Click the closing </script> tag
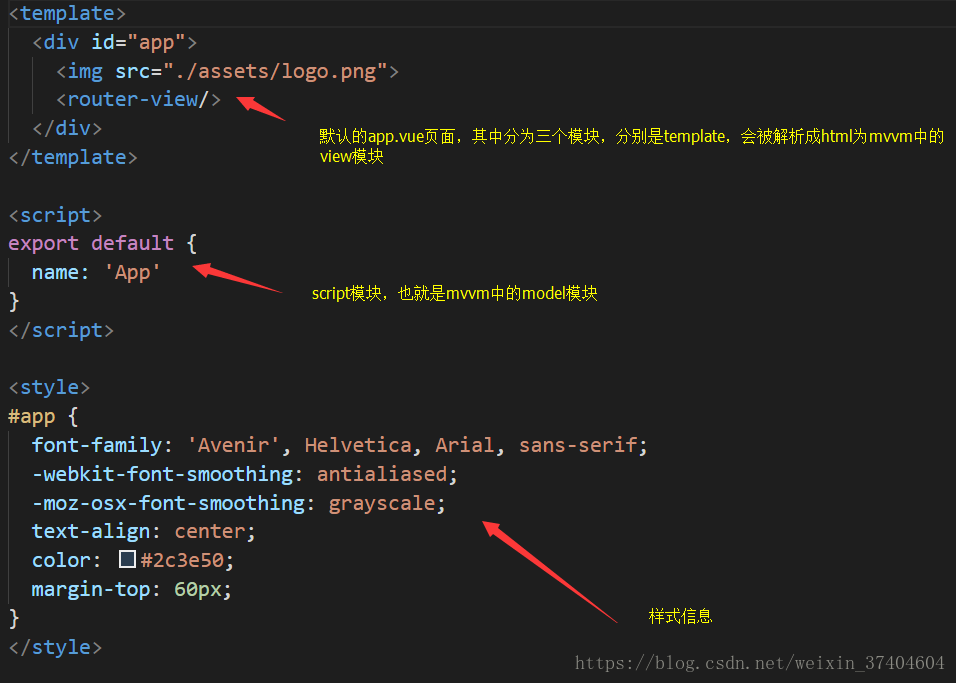Viewport: 956px width, 683px height. (62, 330)
